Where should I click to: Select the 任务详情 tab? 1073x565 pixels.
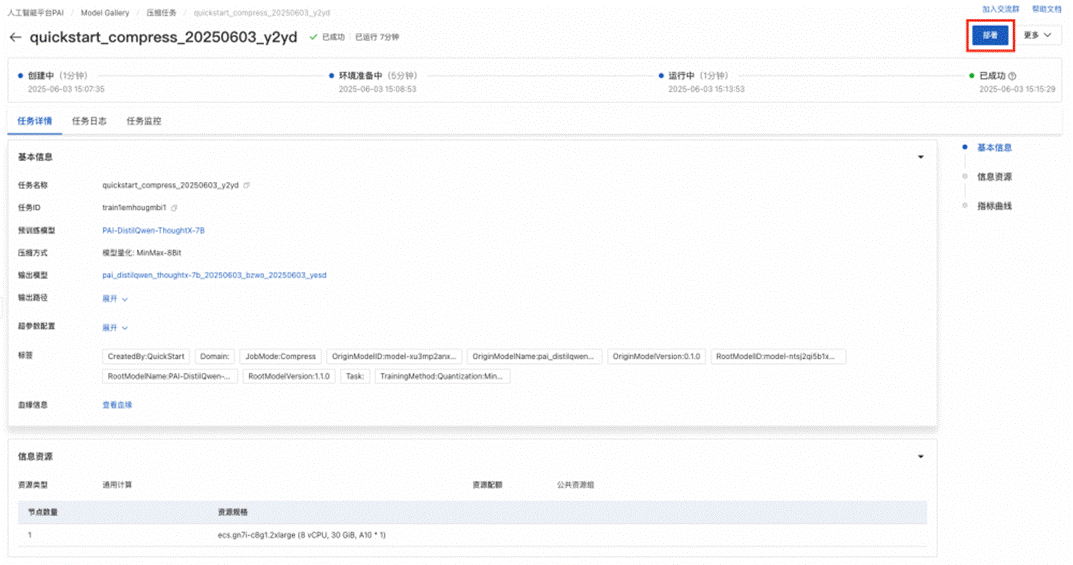pyautogui.click(x=35, y=121)
